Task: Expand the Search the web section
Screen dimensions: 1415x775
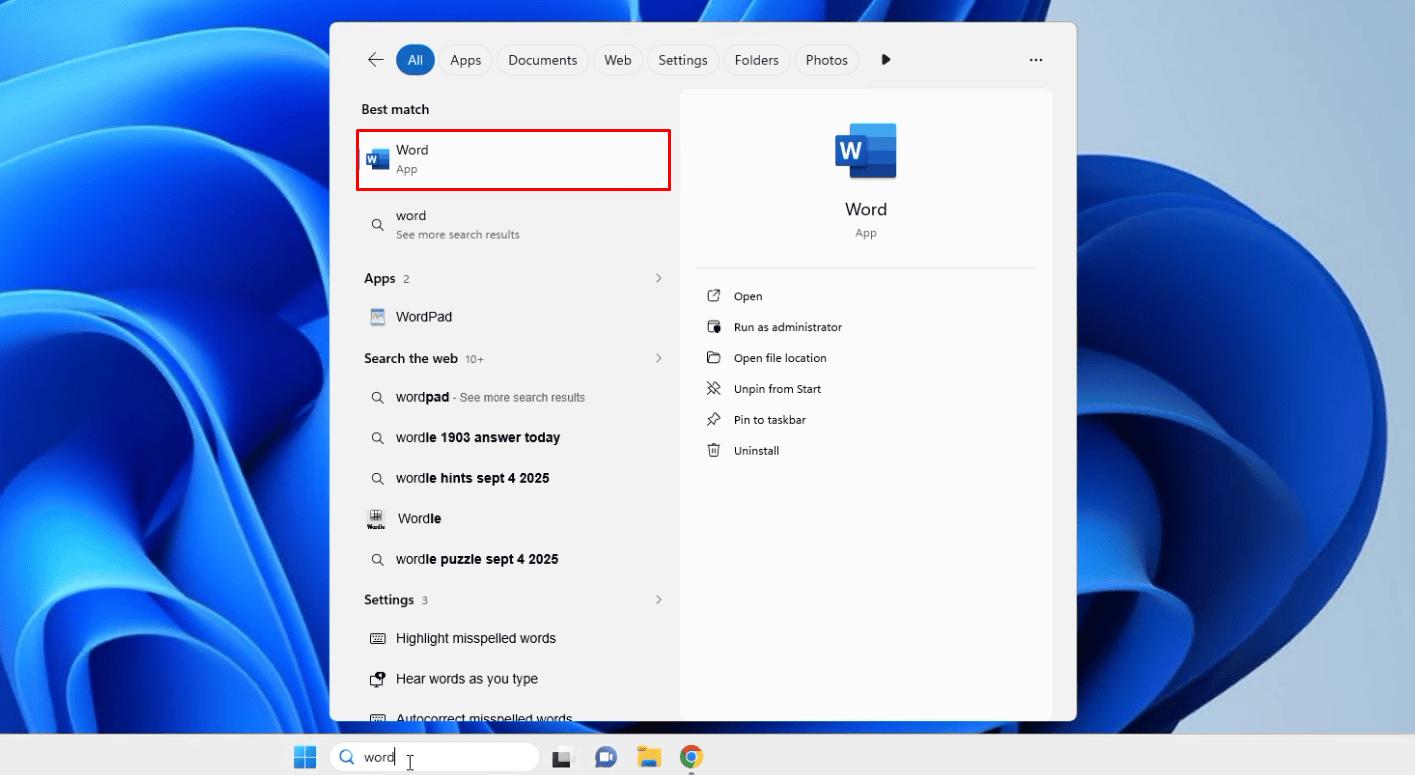Action: pyautogui.click(x=658, y=358)
